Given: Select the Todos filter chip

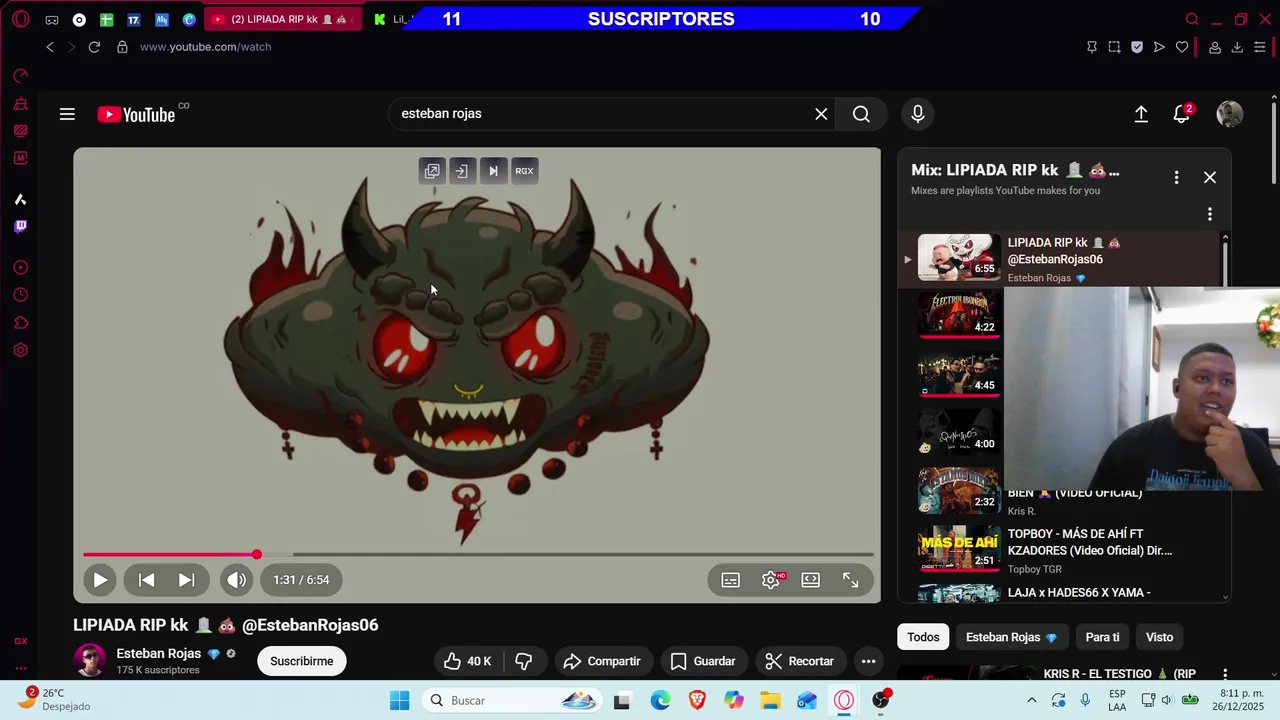Looking at the screenshot, I should 923,637.
